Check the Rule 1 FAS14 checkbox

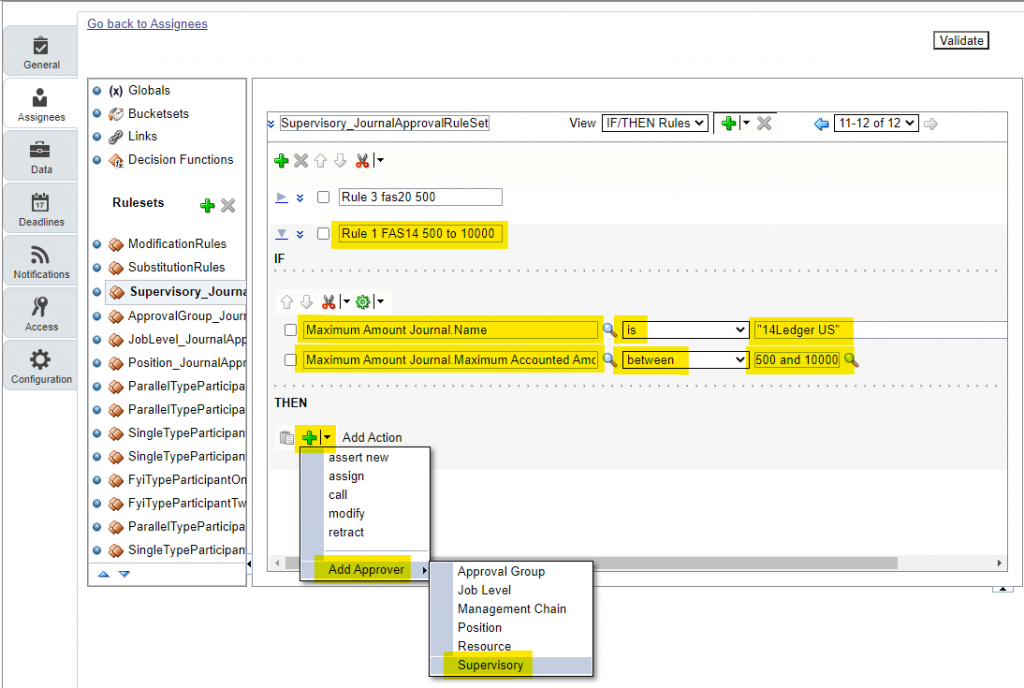[x=323, y=234]
